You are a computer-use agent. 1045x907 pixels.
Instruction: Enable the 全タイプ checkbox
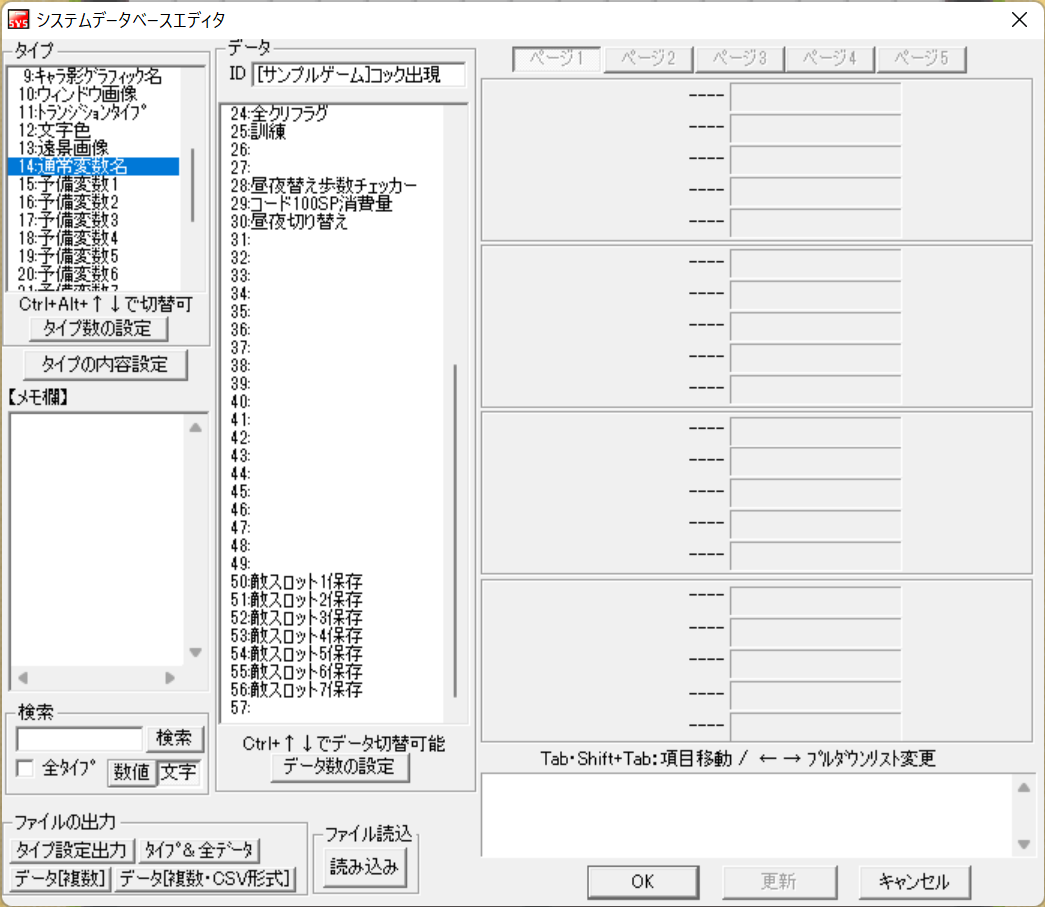click(x=25, y=768)
